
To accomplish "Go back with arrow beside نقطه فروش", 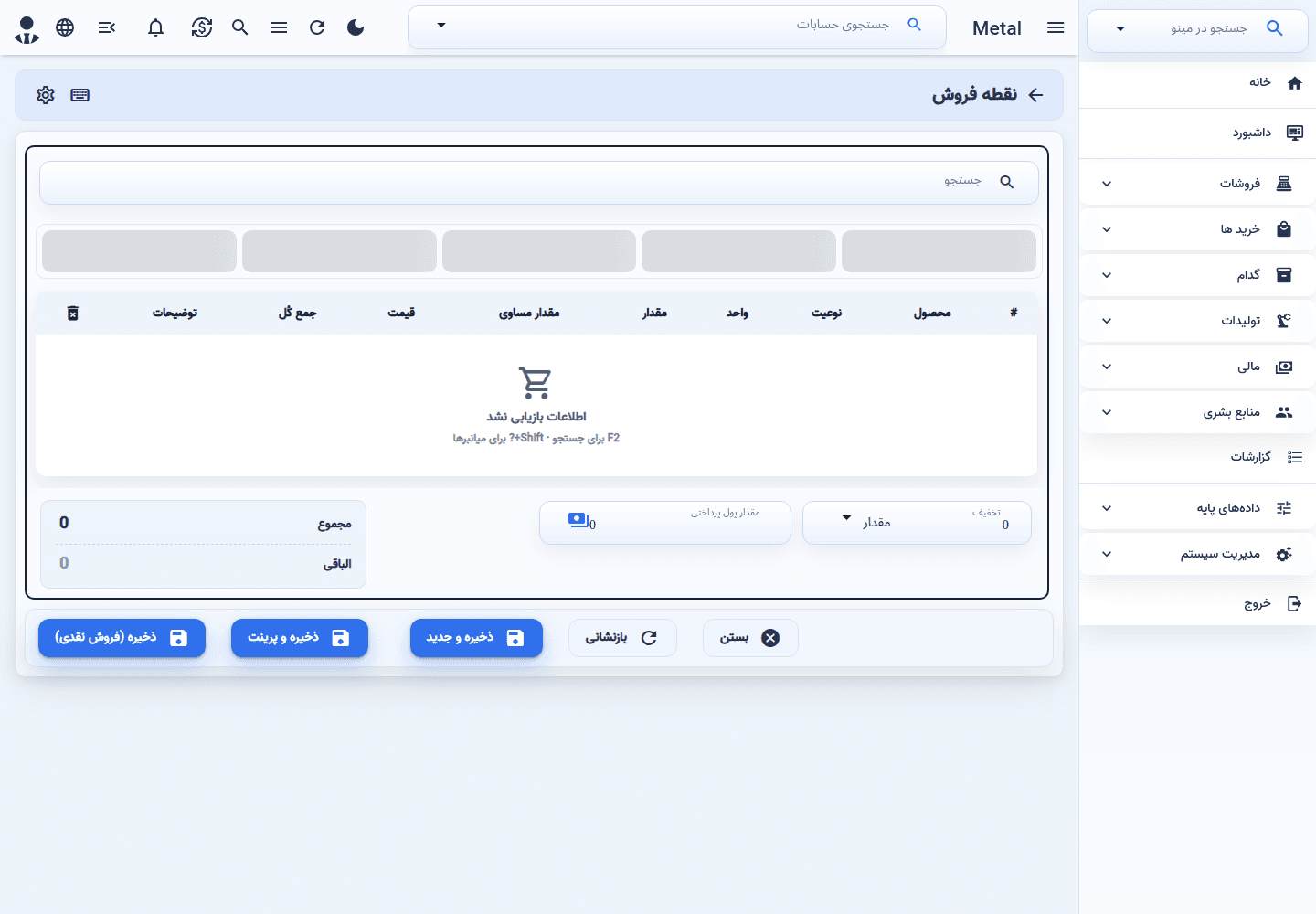I will (x=1035, y=95).
